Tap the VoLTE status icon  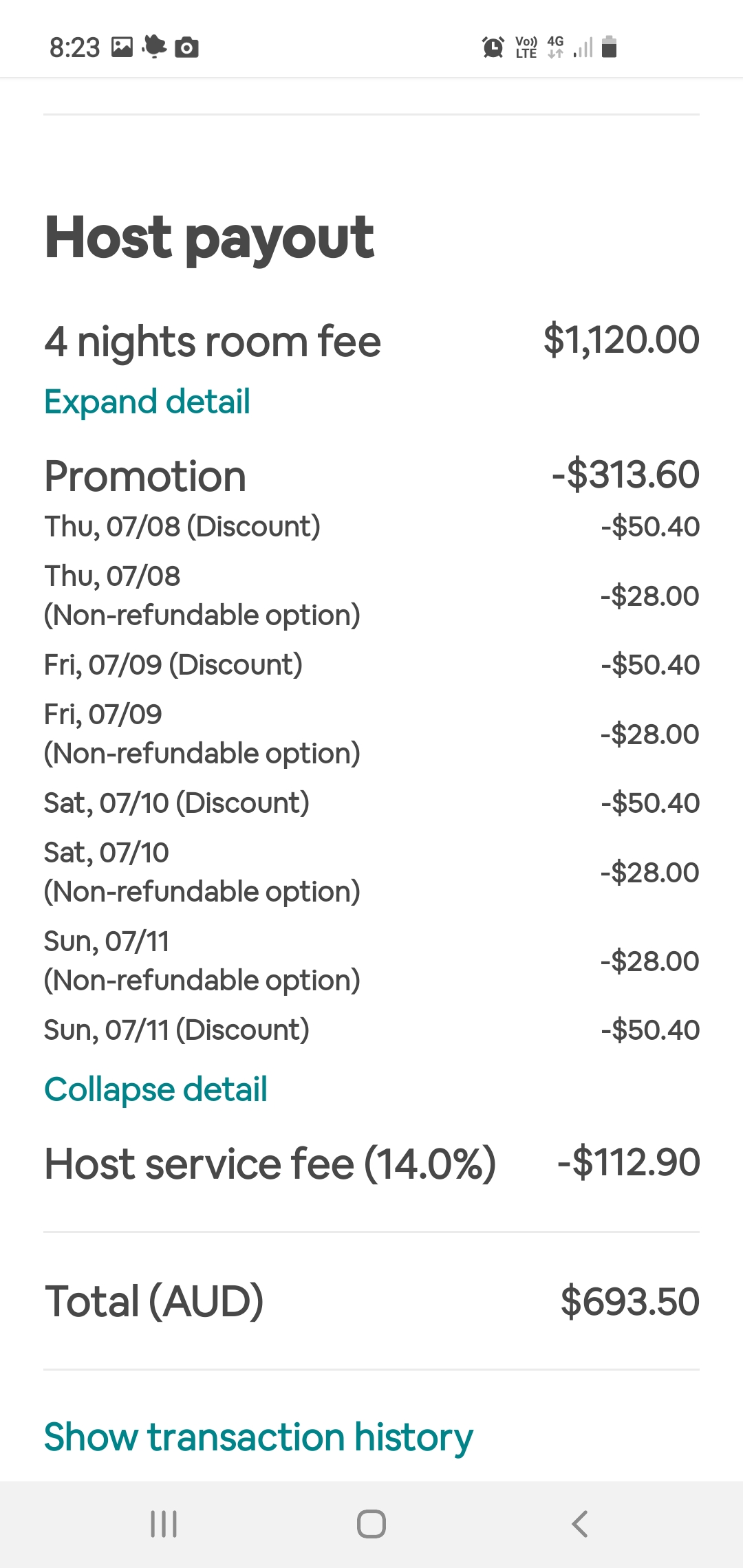click(526, 47)
